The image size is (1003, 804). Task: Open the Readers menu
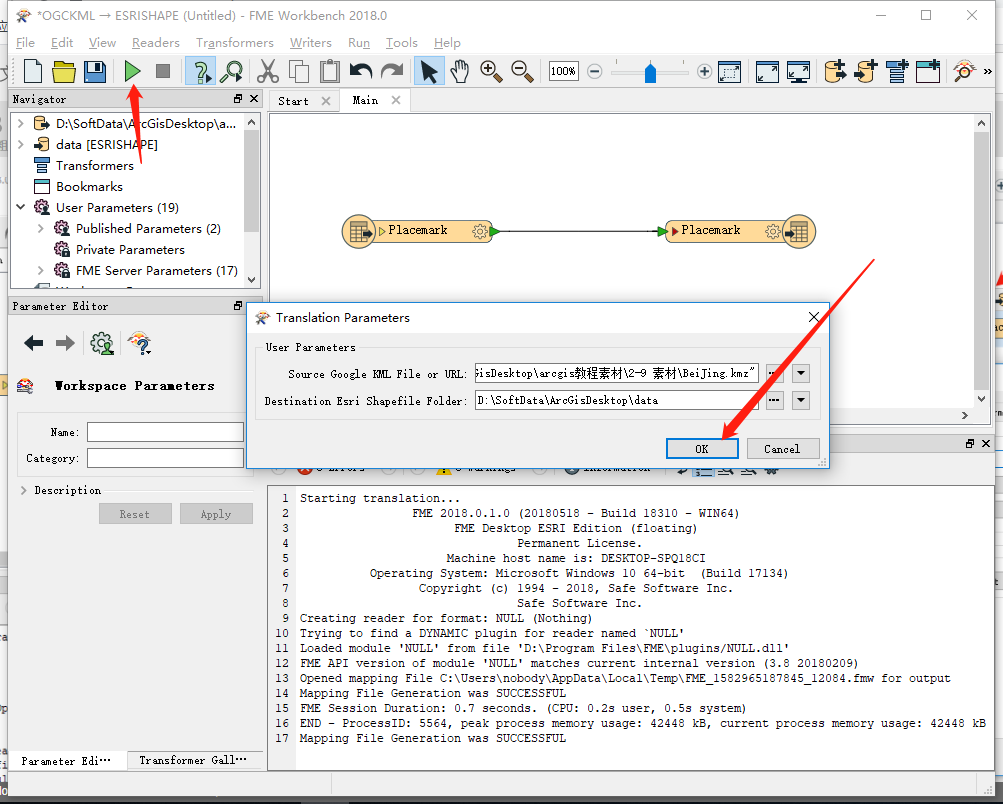click(155, 43)
